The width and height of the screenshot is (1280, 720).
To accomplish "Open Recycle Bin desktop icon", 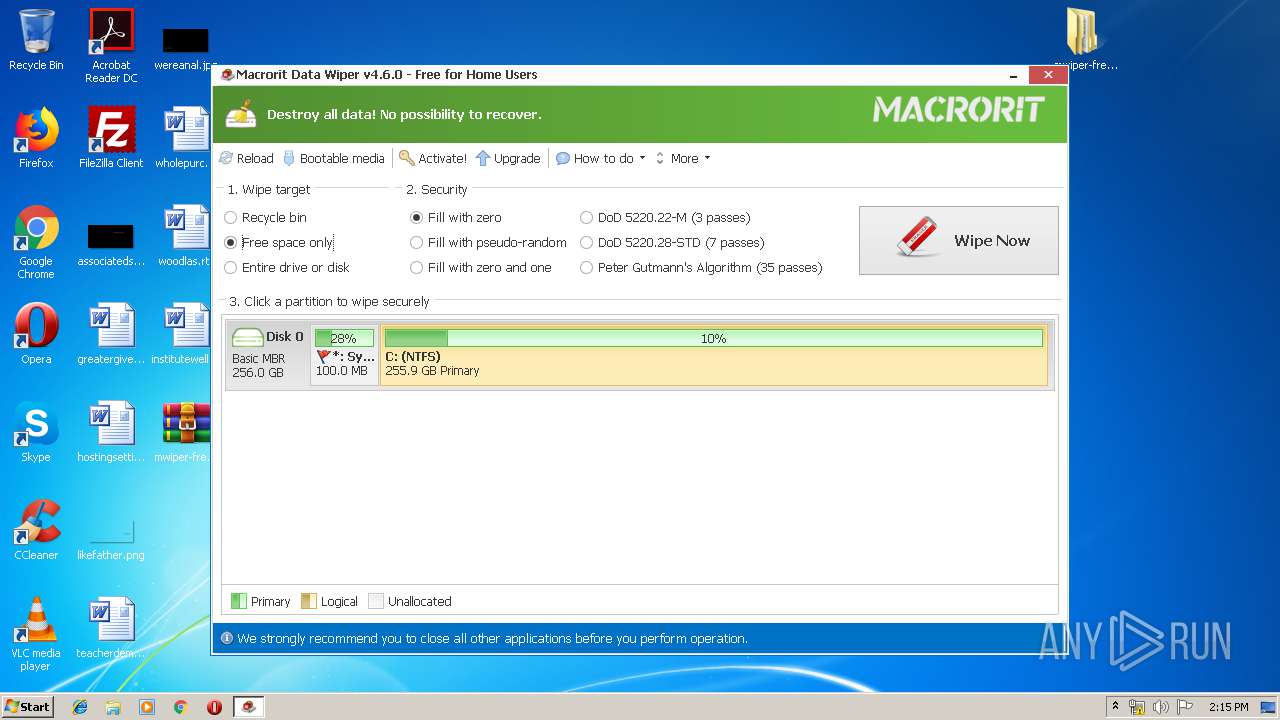I will click(x=36, y=40).
